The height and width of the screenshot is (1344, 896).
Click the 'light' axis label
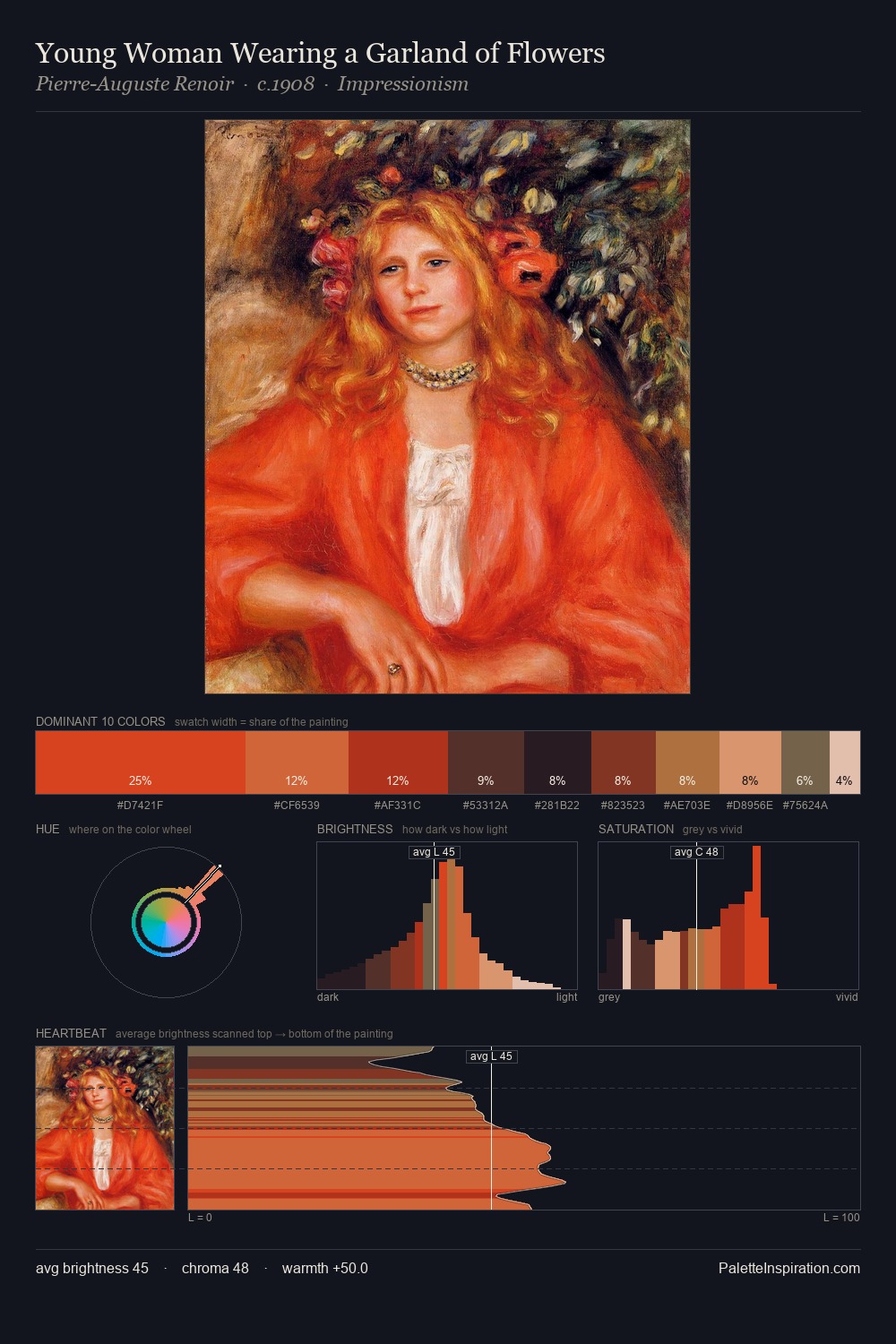tap(566, 997)
